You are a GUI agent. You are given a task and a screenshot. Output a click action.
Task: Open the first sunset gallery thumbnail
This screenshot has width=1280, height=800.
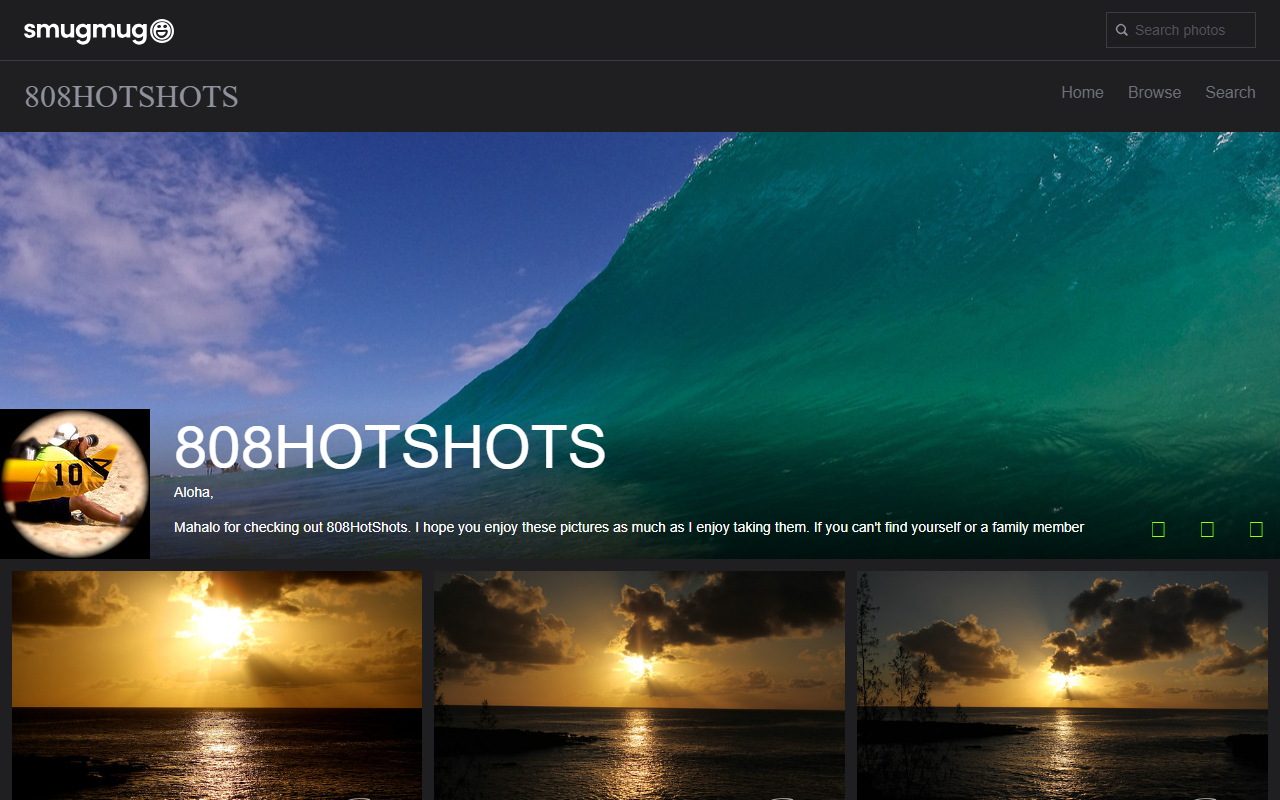(x=217, y=685)
